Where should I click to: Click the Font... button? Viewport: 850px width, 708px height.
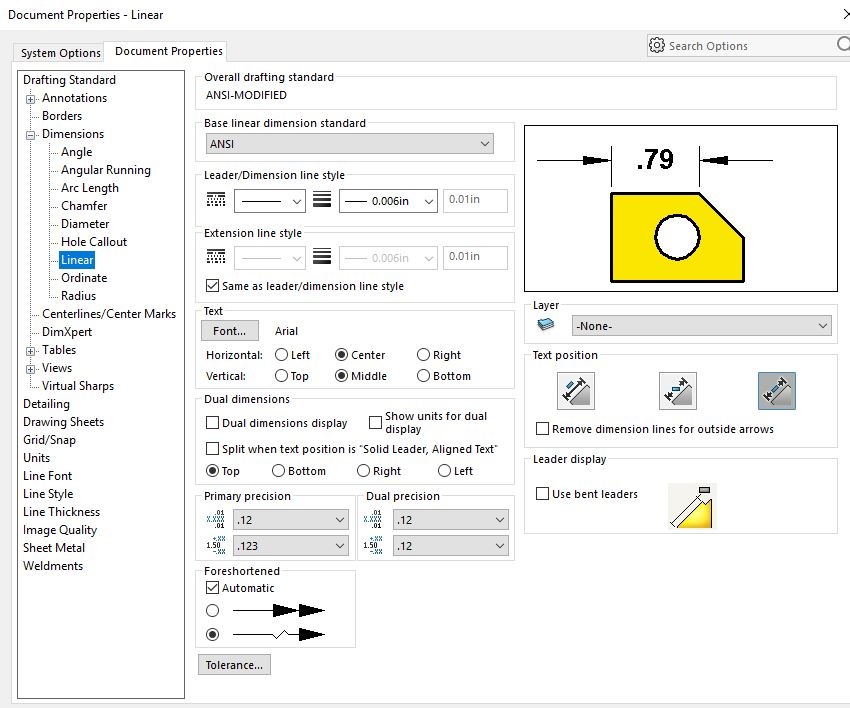[229, 331]
